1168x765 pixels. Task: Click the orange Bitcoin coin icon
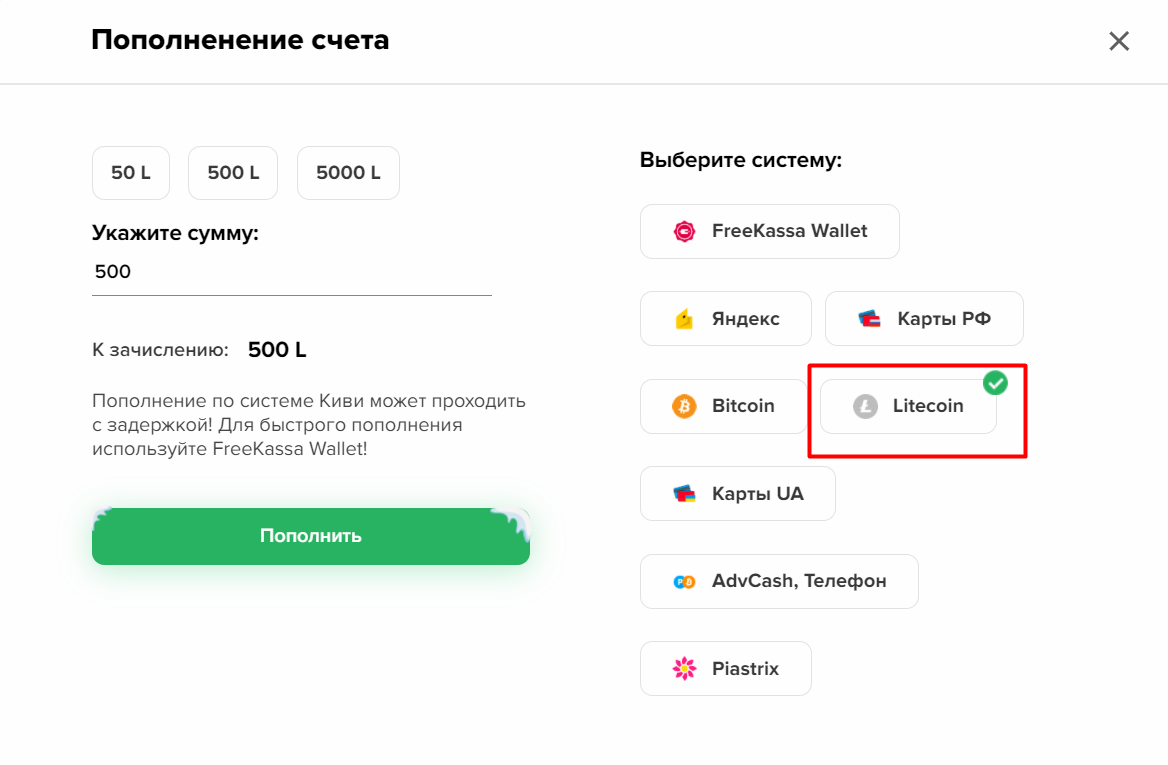point(684,406)
